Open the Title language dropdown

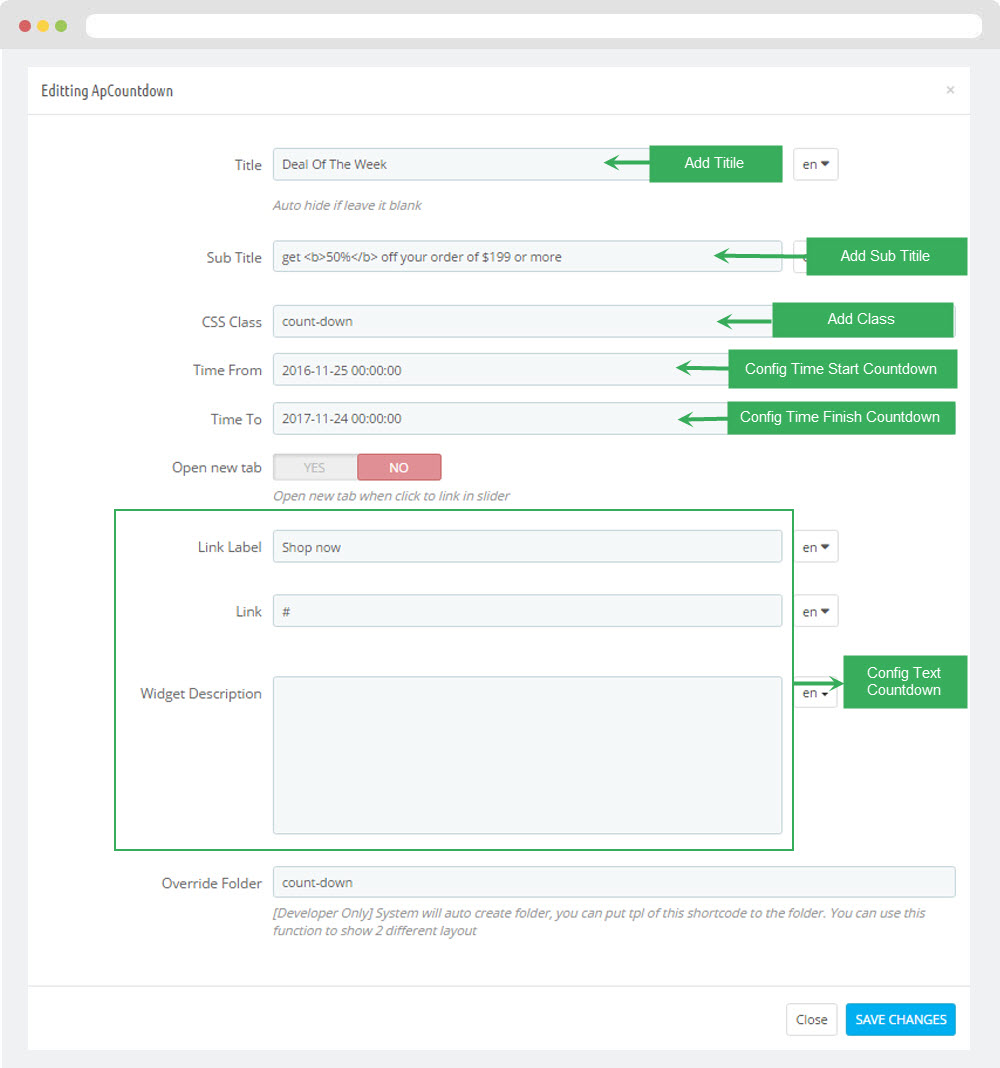pyautogui.click(x=815, y=164)
